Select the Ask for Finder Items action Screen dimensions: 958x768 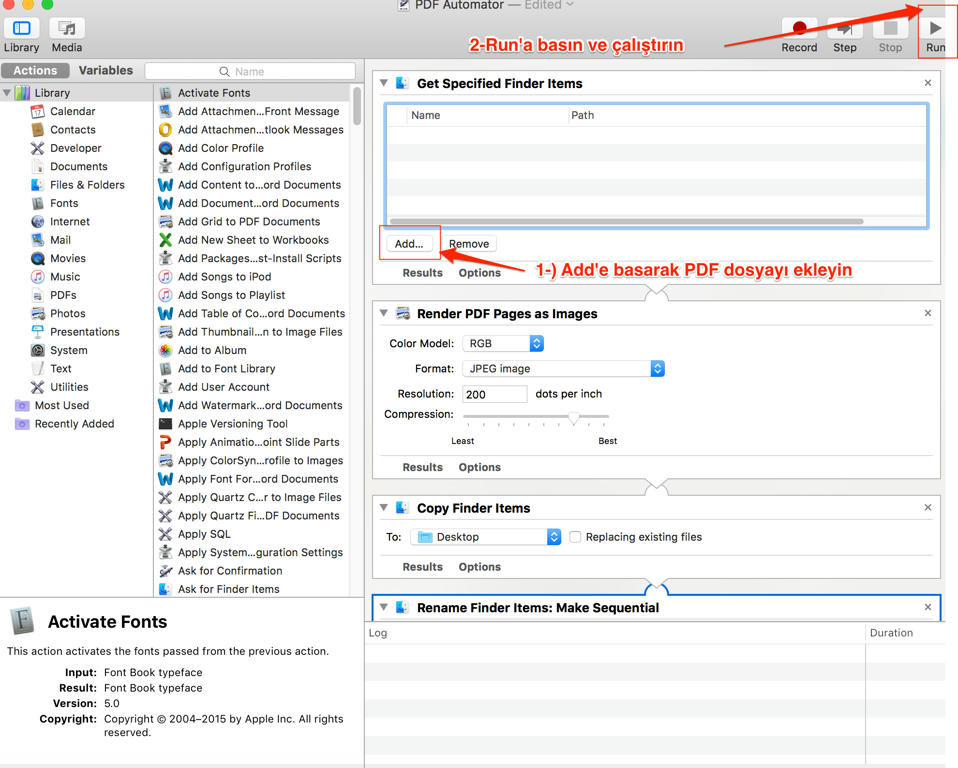(229, 589)
